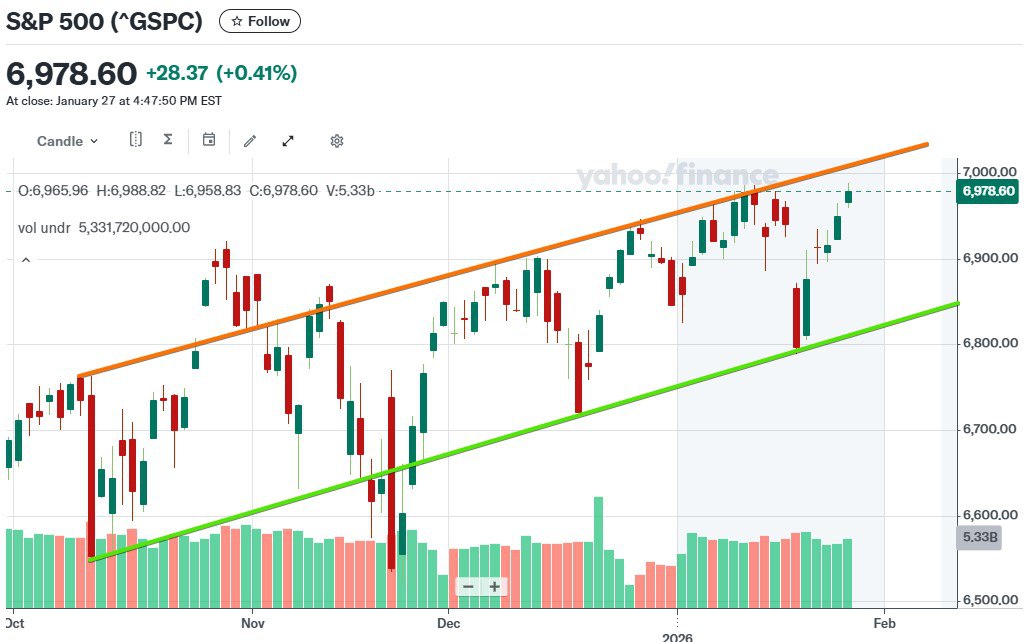Zoom in with the plus button
Image resolution: width=1034 pixels, height=642 pixels.
pyautogui.click(x=494, y=586)
